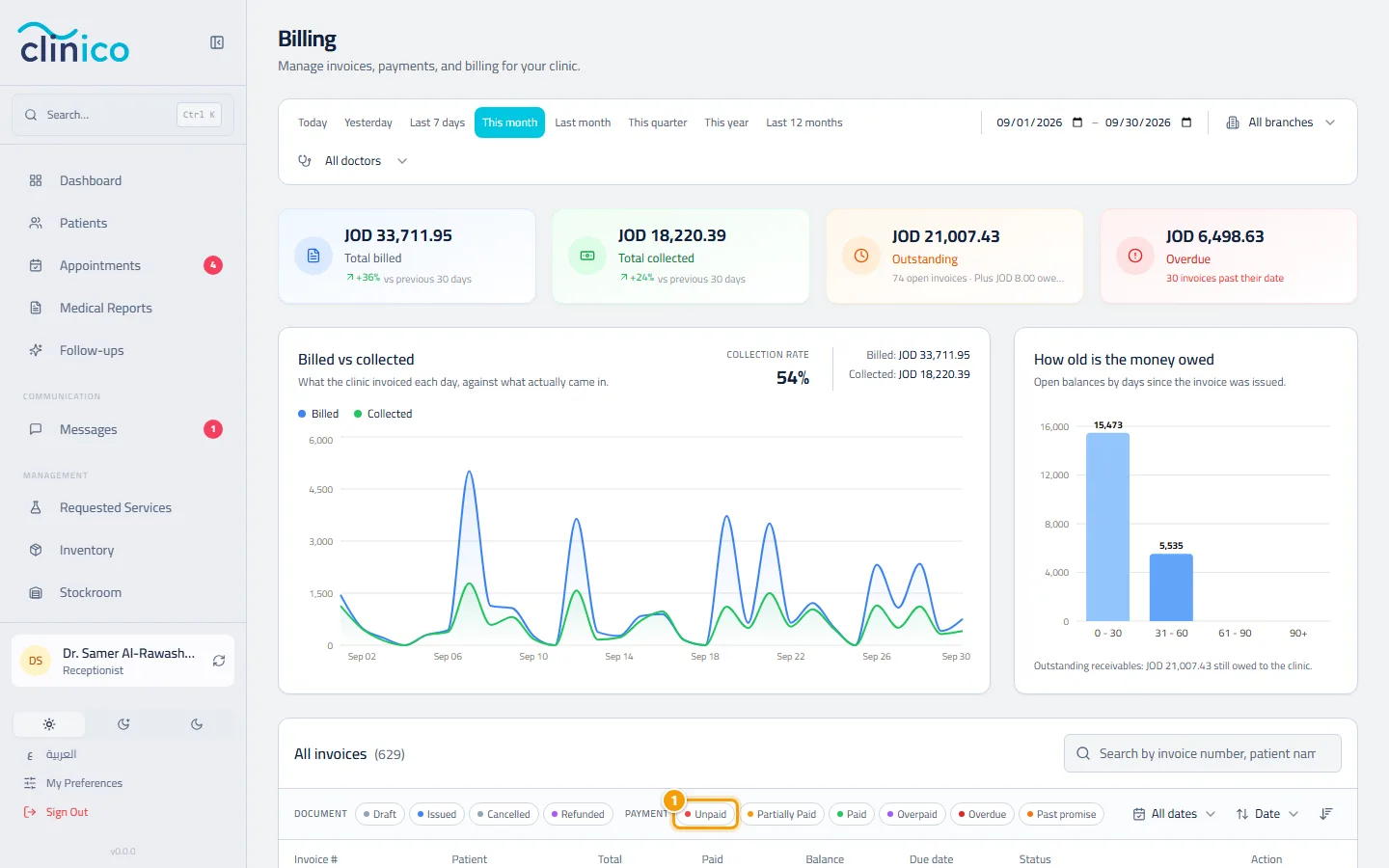Switch to dark moon theme
Viewport: 1389px width, 868px height.
pos(197,724)
